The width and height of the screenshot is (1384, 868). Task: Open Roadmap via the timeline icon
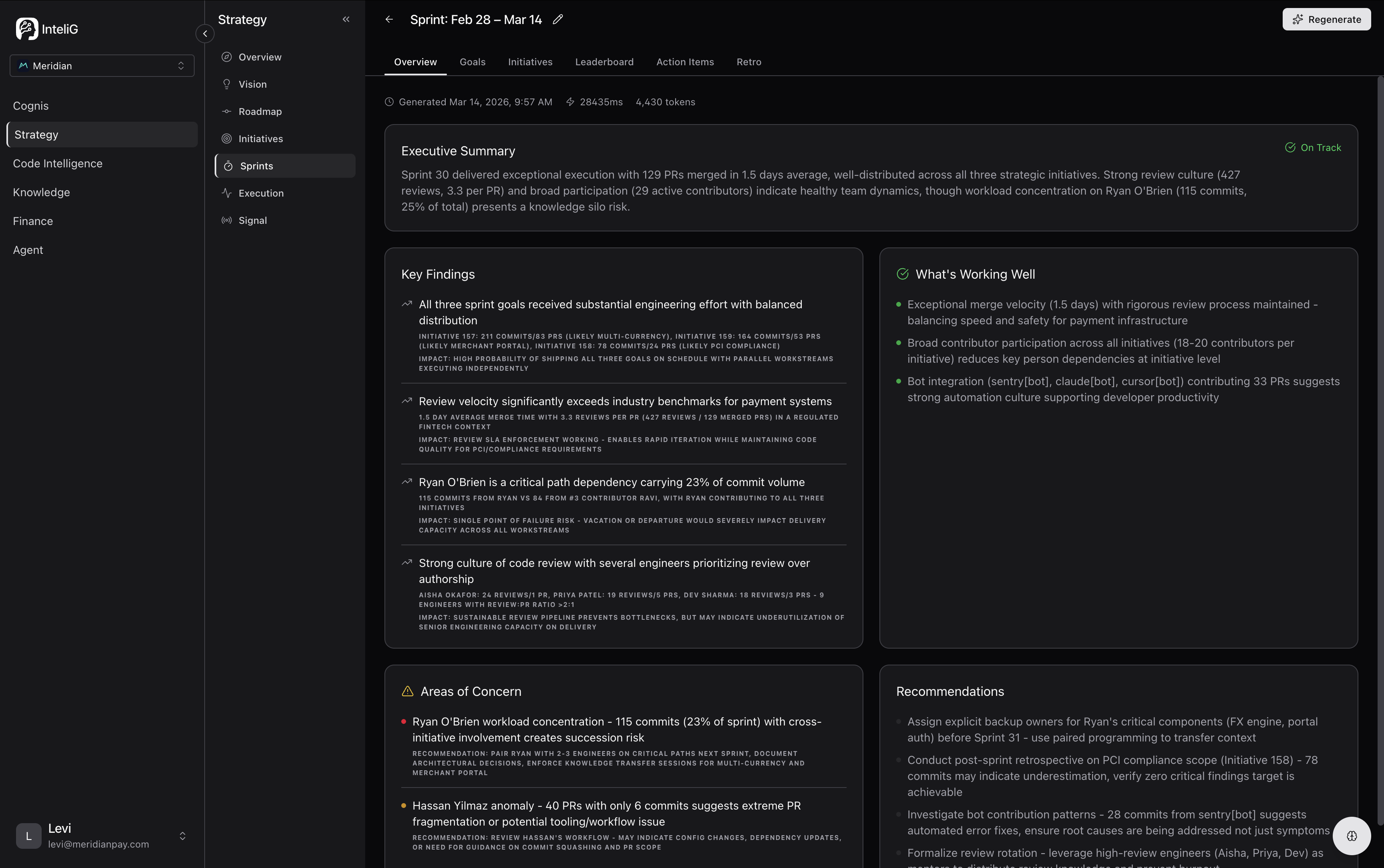[x=227, y=111]
